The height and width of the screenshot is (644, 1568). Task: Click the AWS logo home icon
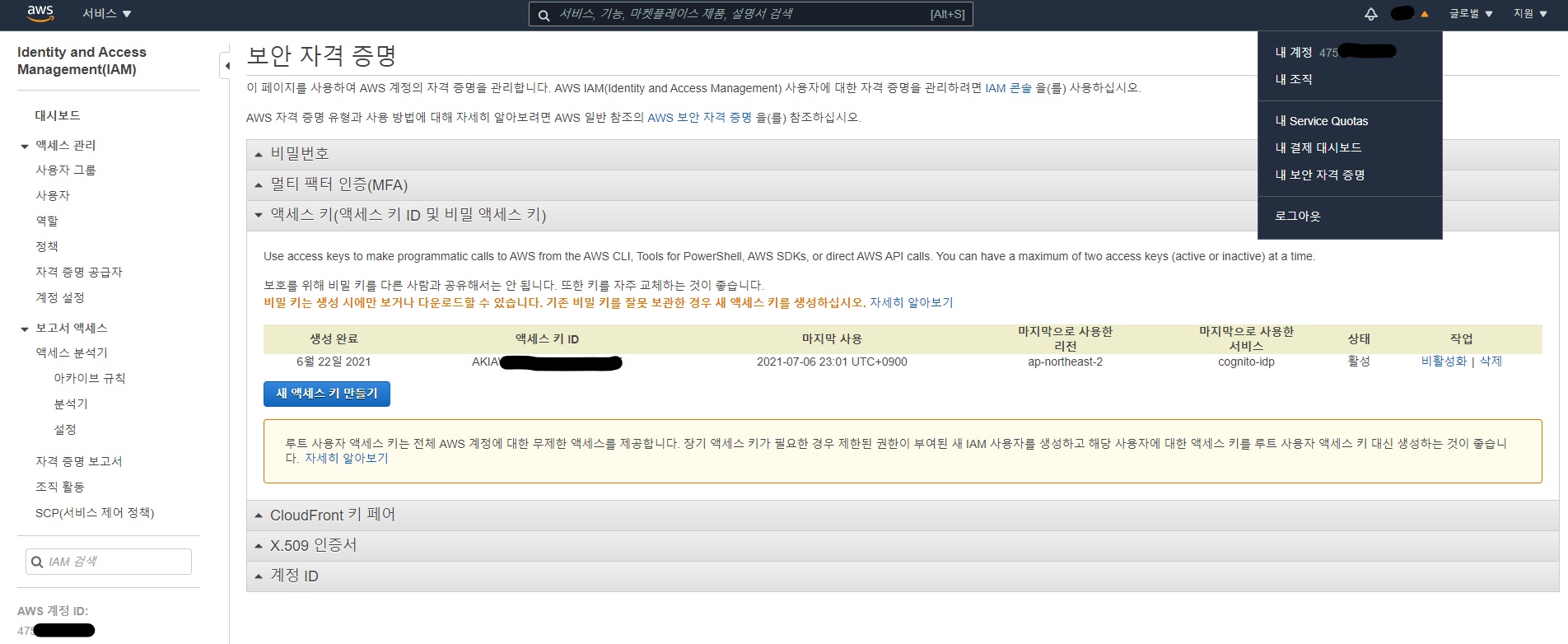click(x=40, y=13)
